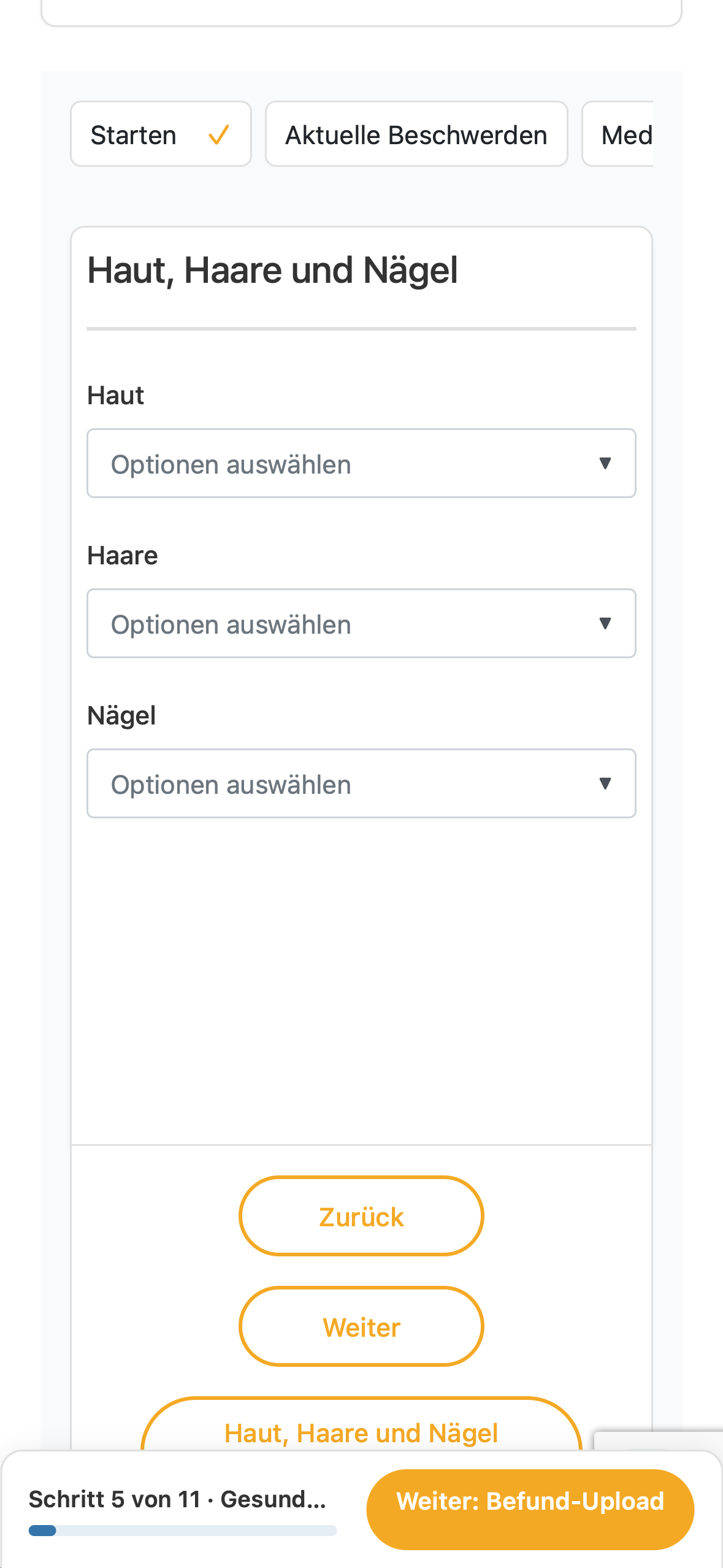The width and height of the screenshot is (723, 1568).
Task: Click the Haare dropdown arrow icon
Action: coord(605,623)
